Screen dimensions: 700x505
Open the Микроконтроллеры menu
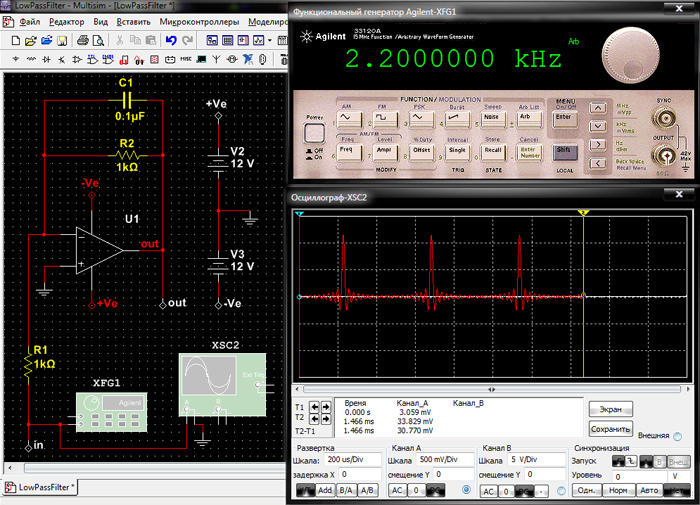(x=199, y=22)
